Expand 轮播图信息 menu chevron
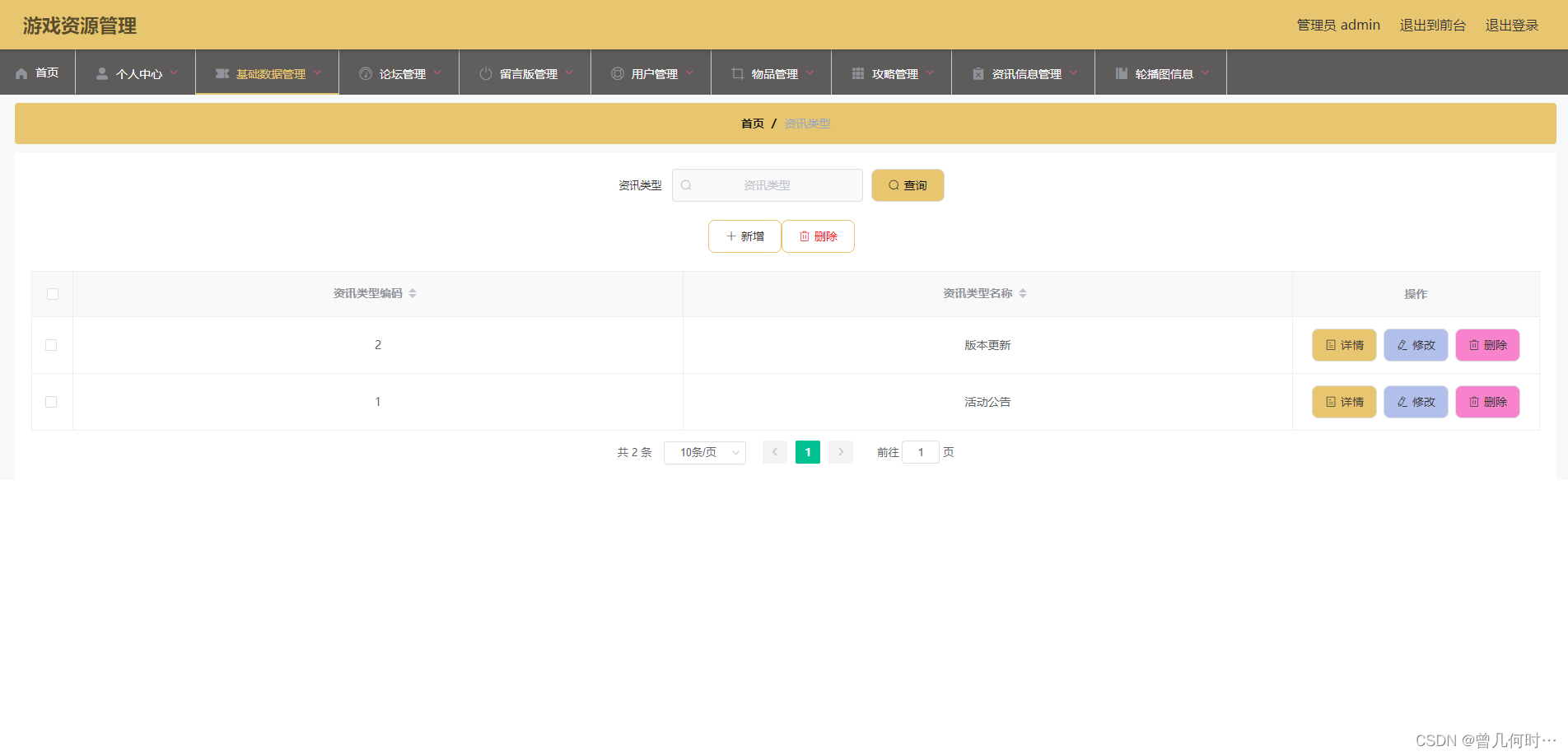Screen dimensions: 1568x756 point(1205,72)
